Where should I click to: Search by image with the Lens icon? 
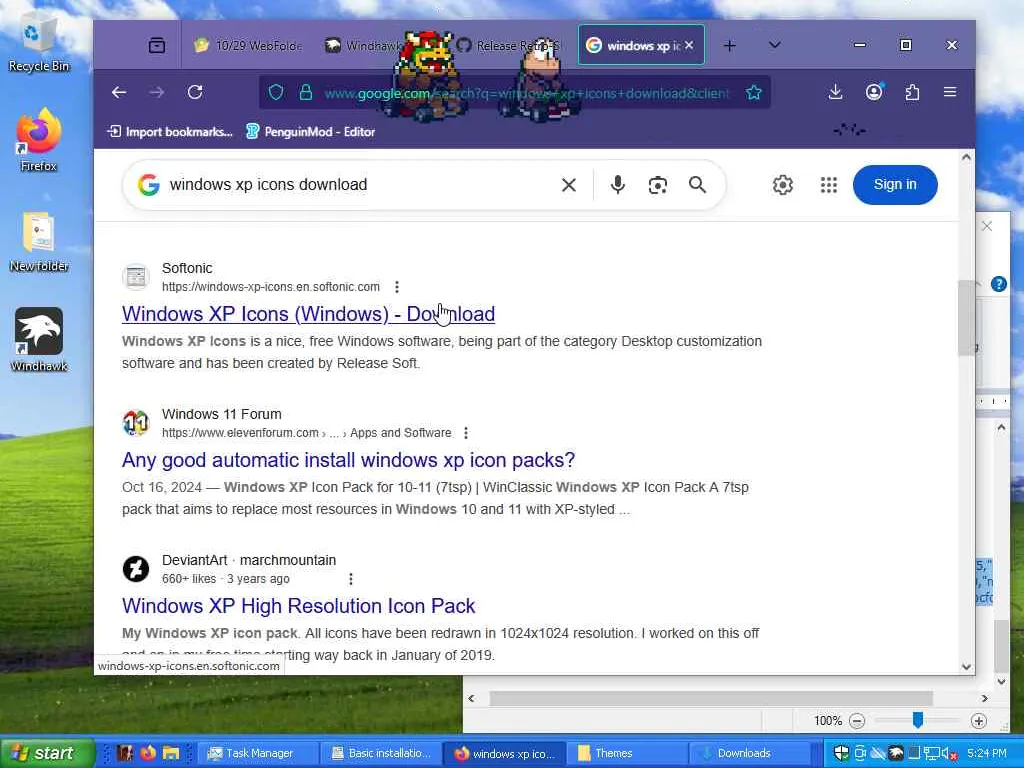tap(658, 185)
